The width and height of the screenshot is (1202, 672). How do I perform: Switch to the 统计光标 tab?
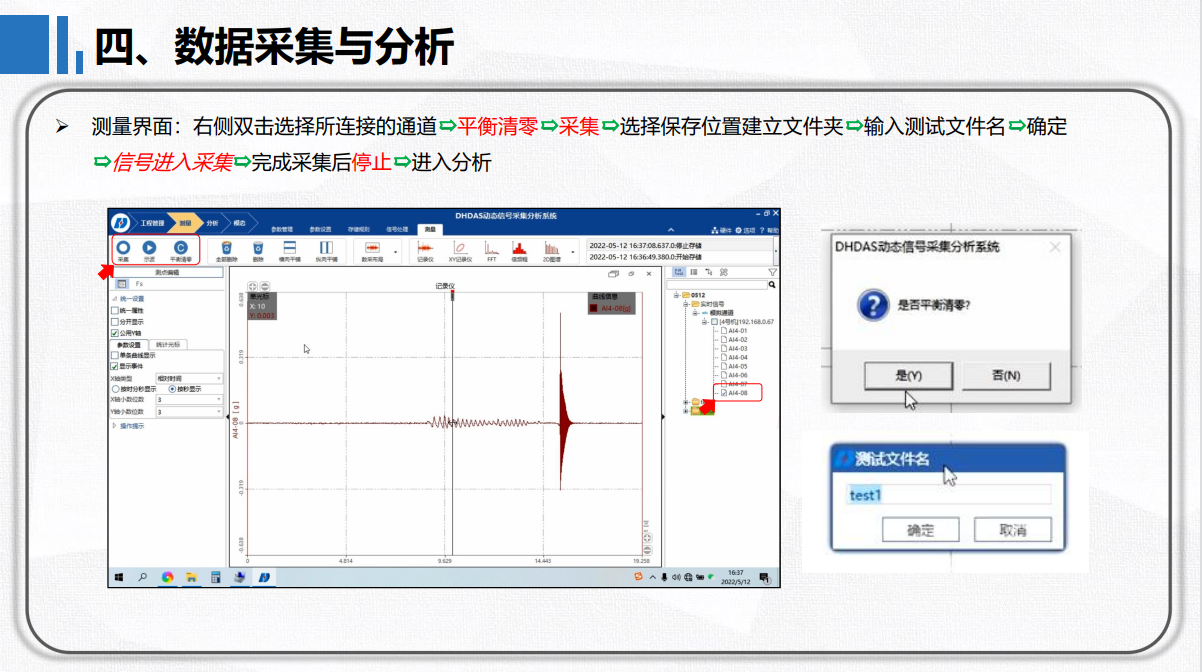[x=168, y=345]
